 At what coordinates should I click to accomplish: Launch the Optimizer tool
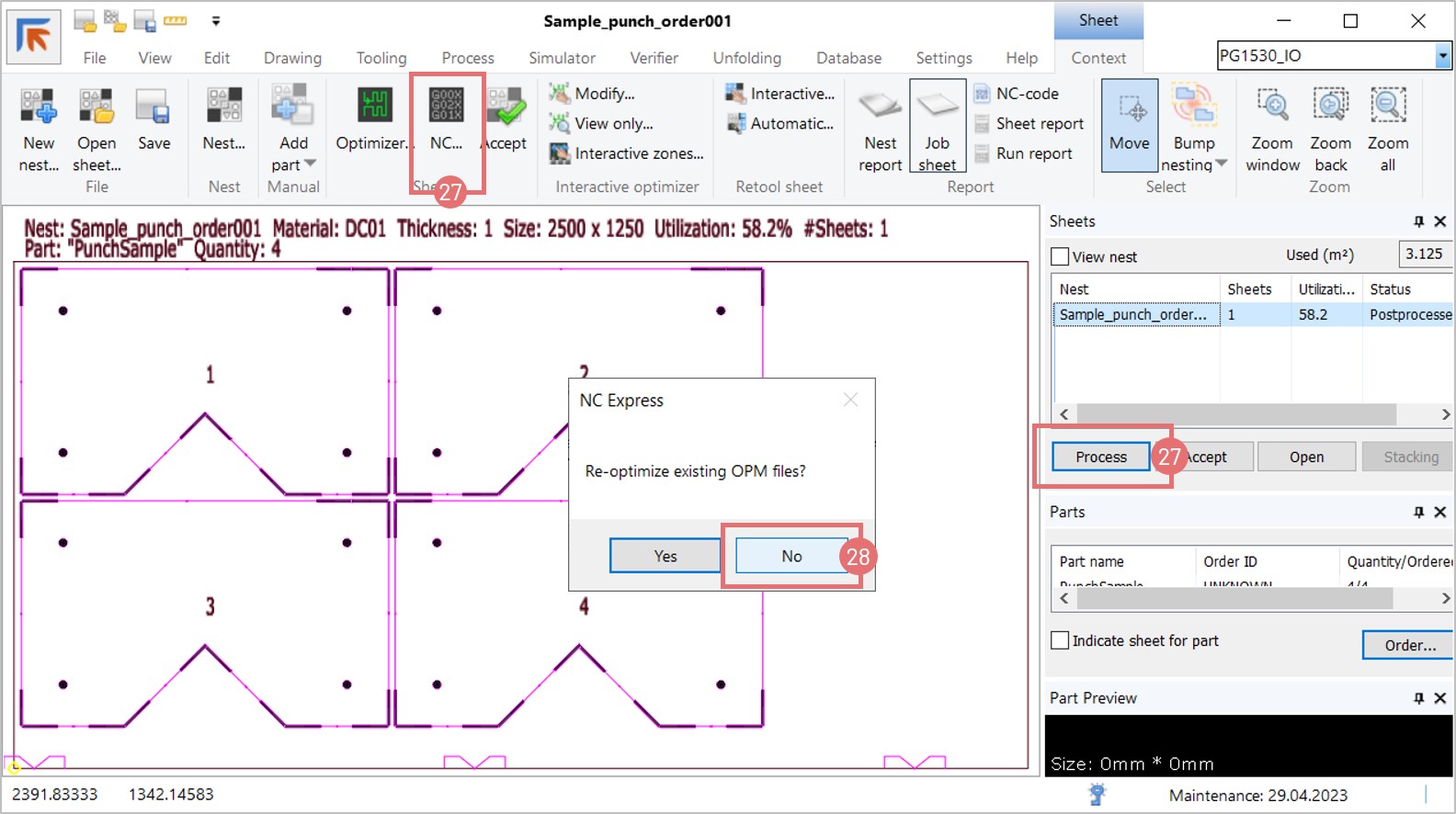coord(374,107)
